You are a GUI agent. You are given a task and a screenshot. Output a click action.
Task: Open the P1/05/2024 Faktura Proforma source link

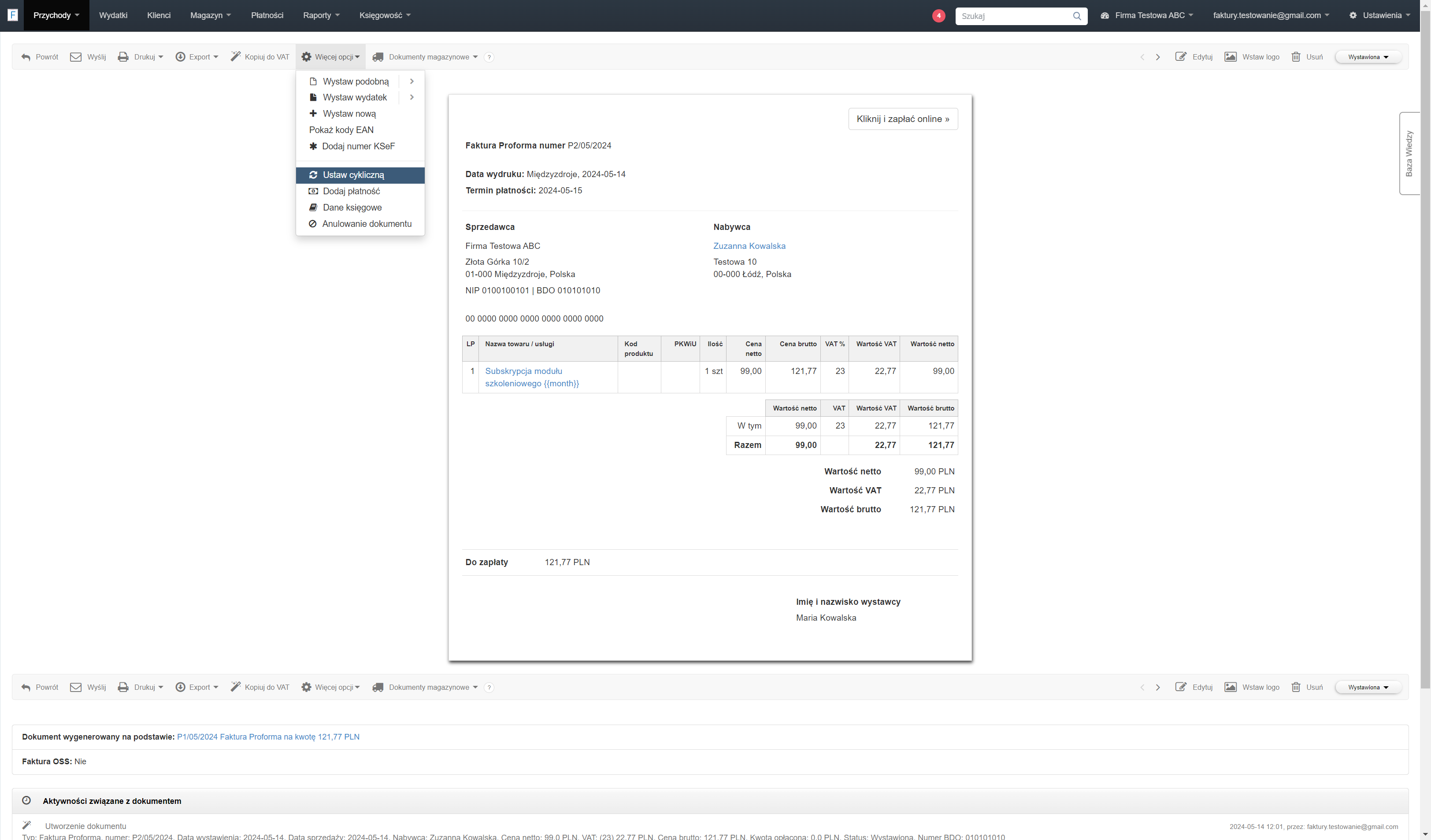268,736
